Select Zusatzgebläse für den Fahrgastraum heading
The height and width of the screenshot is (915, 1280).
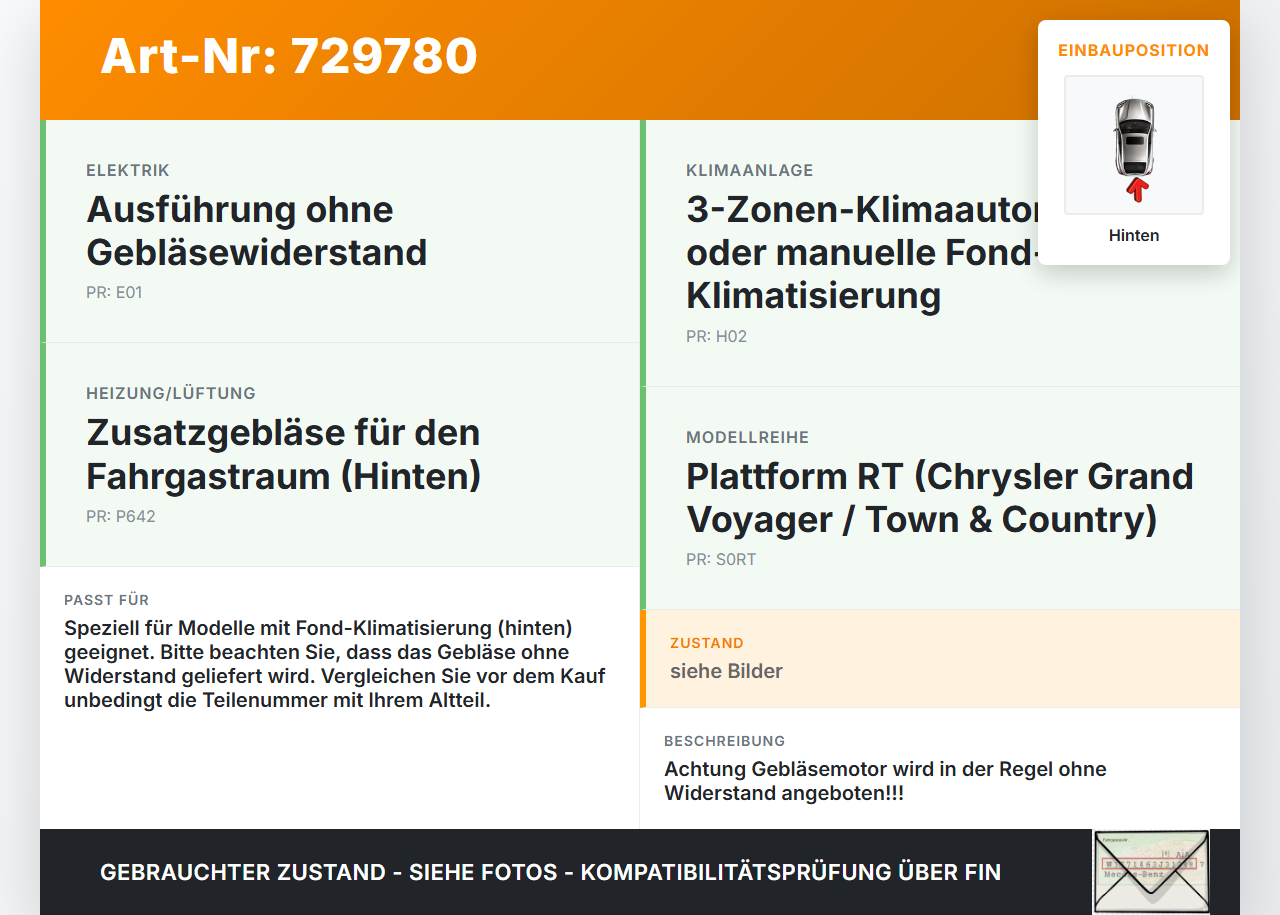point(284,454)
